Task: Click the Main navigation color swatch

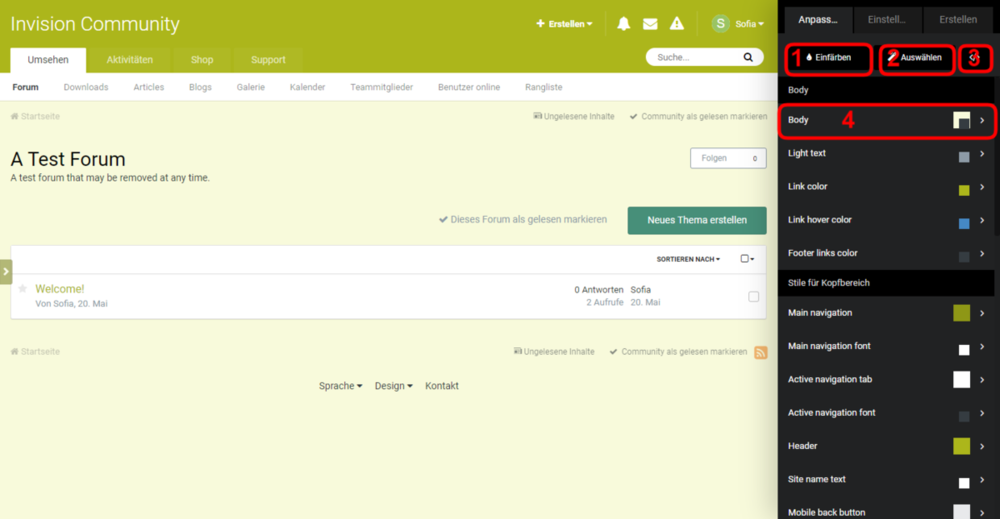Action: click(x=961, y=313)
